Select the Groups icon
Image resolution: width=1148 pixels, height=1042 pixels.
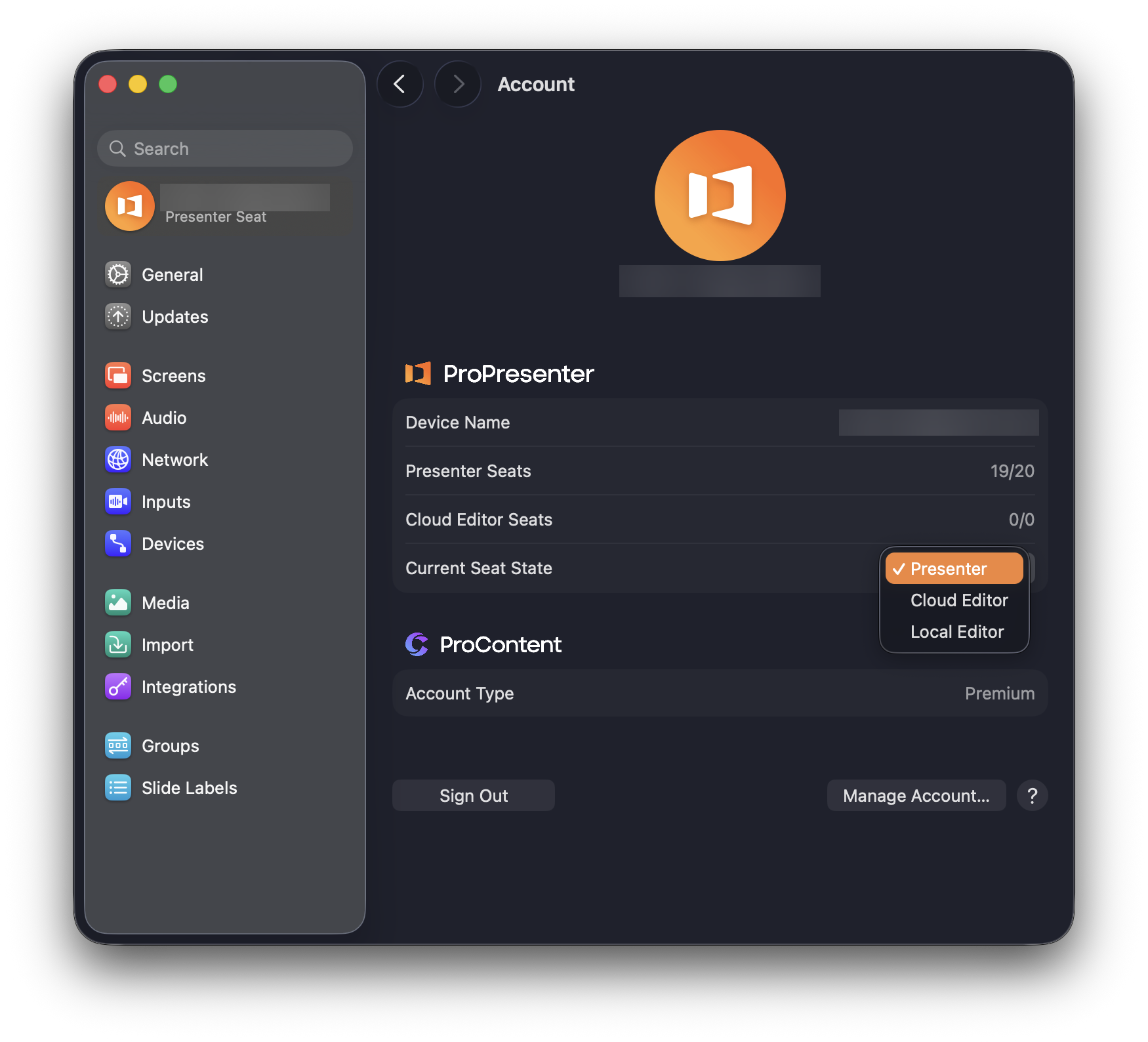coord(118,745)
